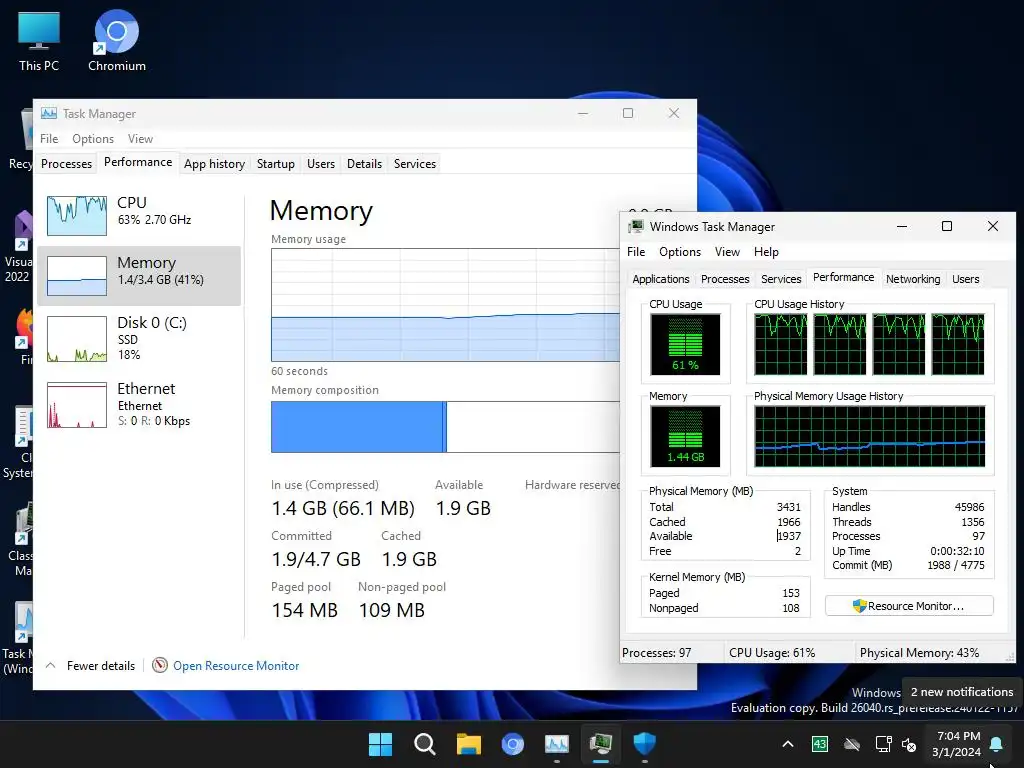This screenshot has width=1024, height=768.
Task: Click the Memory composition bar
Action: click(x=445, y=427)
